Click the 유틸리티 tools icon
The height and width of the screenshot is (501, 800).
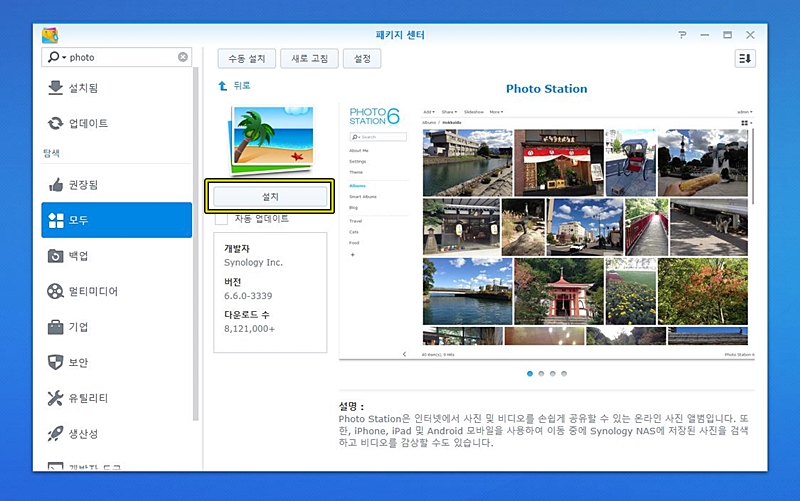click(x=55, y=398)
